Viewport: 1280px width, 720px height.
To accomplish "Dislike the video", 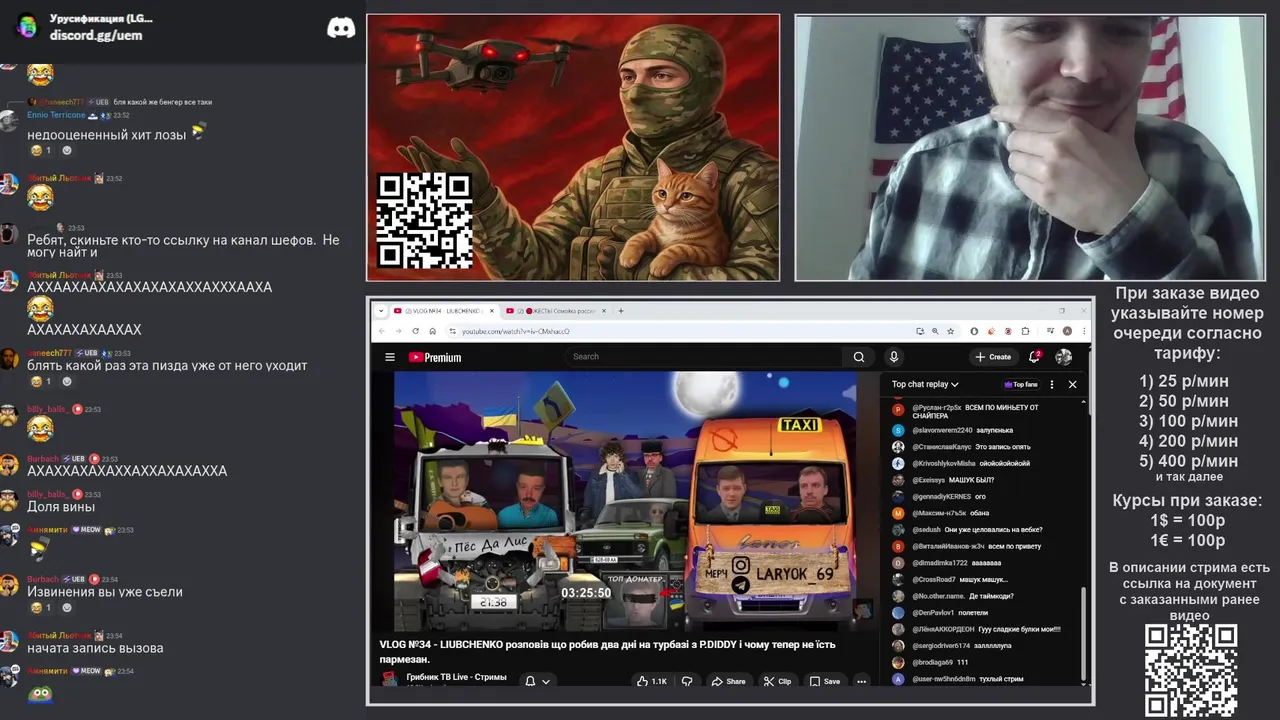I will 686,681.
